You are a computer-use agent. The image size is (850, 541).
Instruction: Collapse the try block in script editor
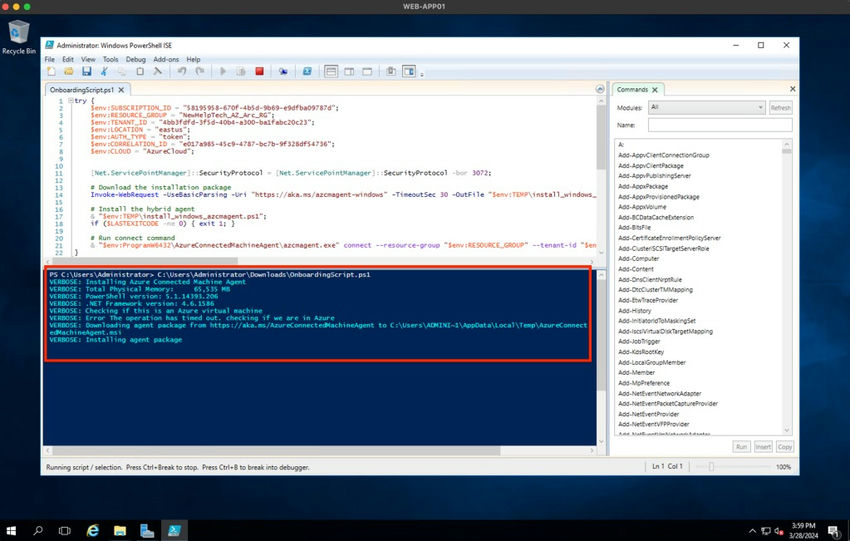pos(69,100)
